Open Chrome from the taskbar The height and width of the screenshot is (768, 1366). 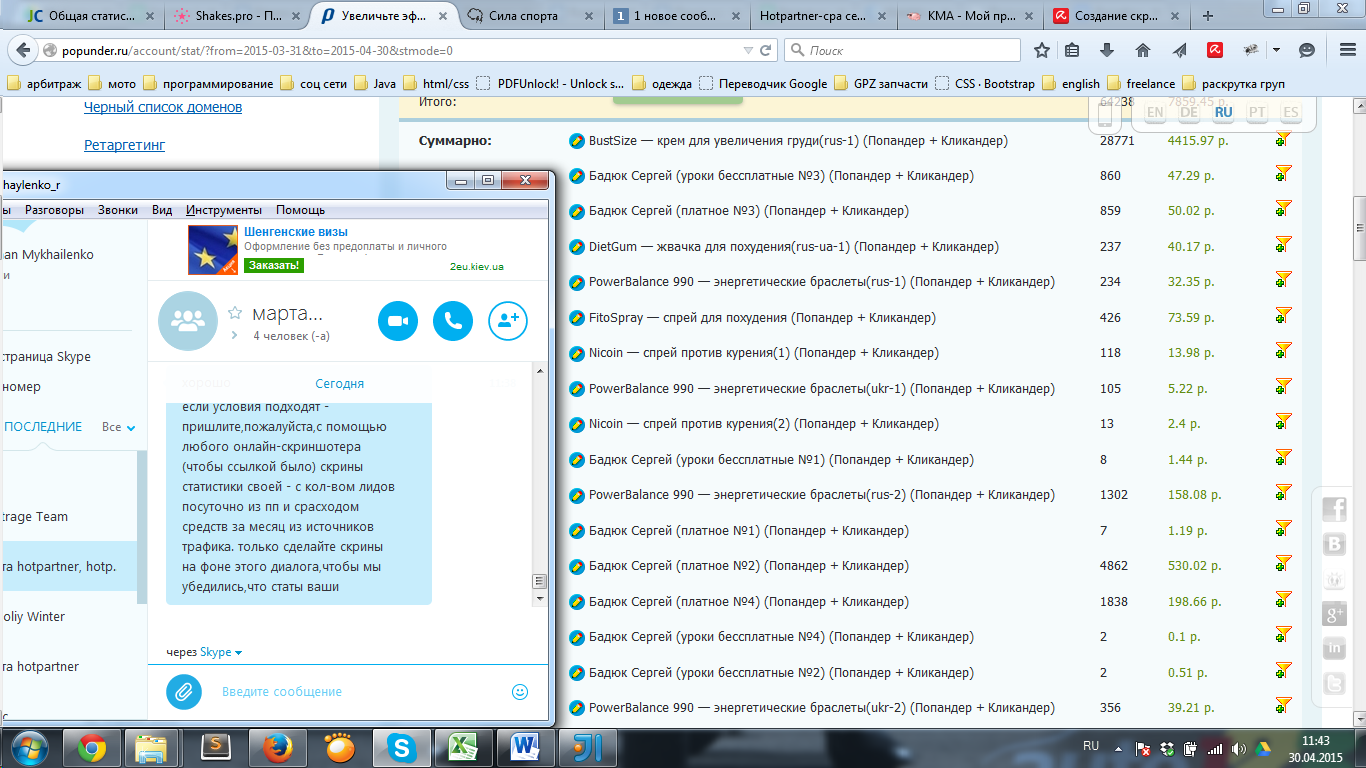92,748
